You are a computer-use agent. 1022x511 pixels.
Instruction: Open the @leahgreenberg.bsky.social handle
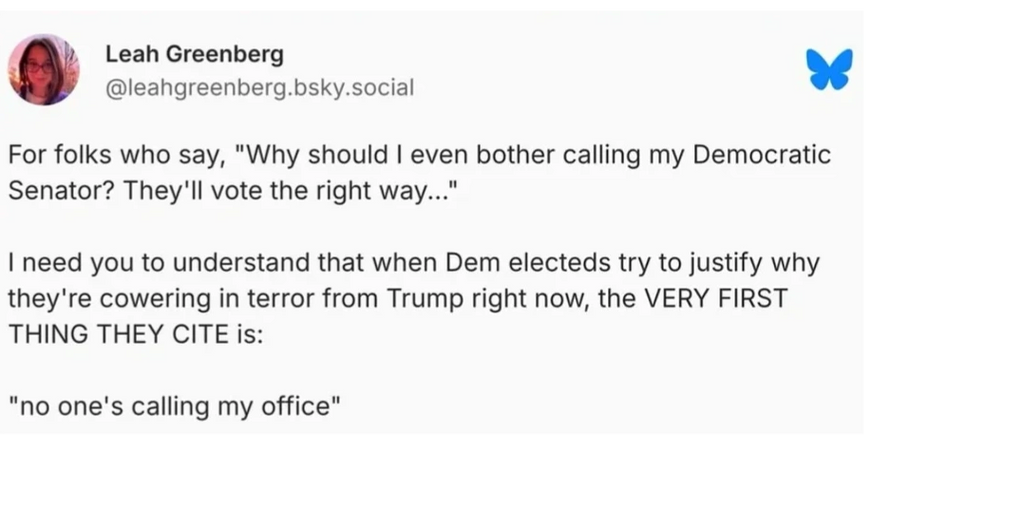[x=259, y=87]
